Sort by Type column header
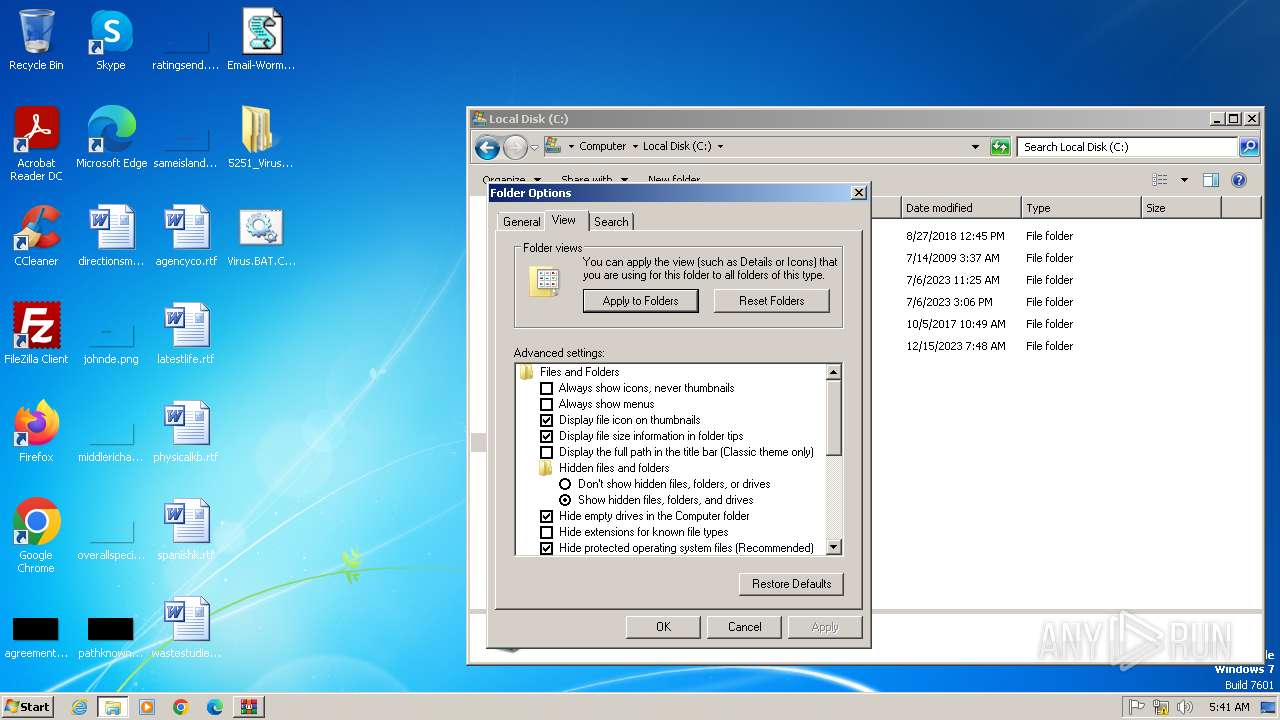 (1081, 208)
